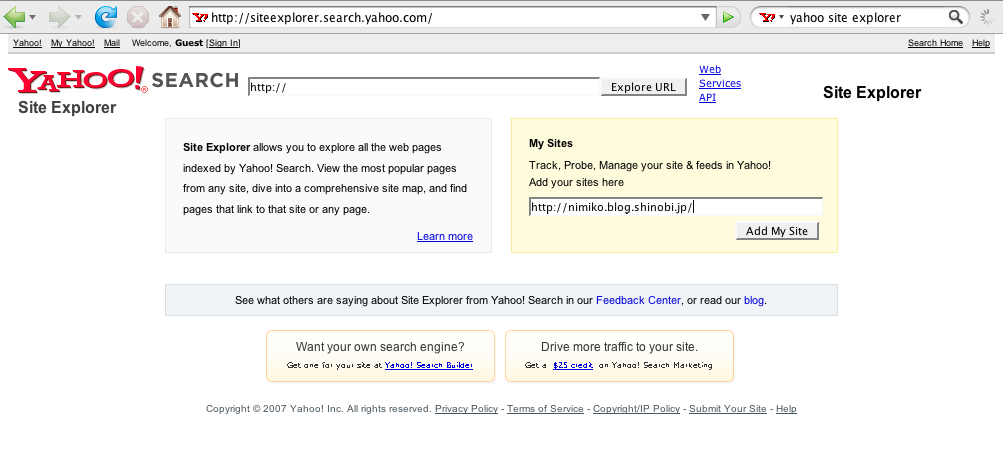Open the Feedback Center link
1003x469 pixels.
coord(638,300)
